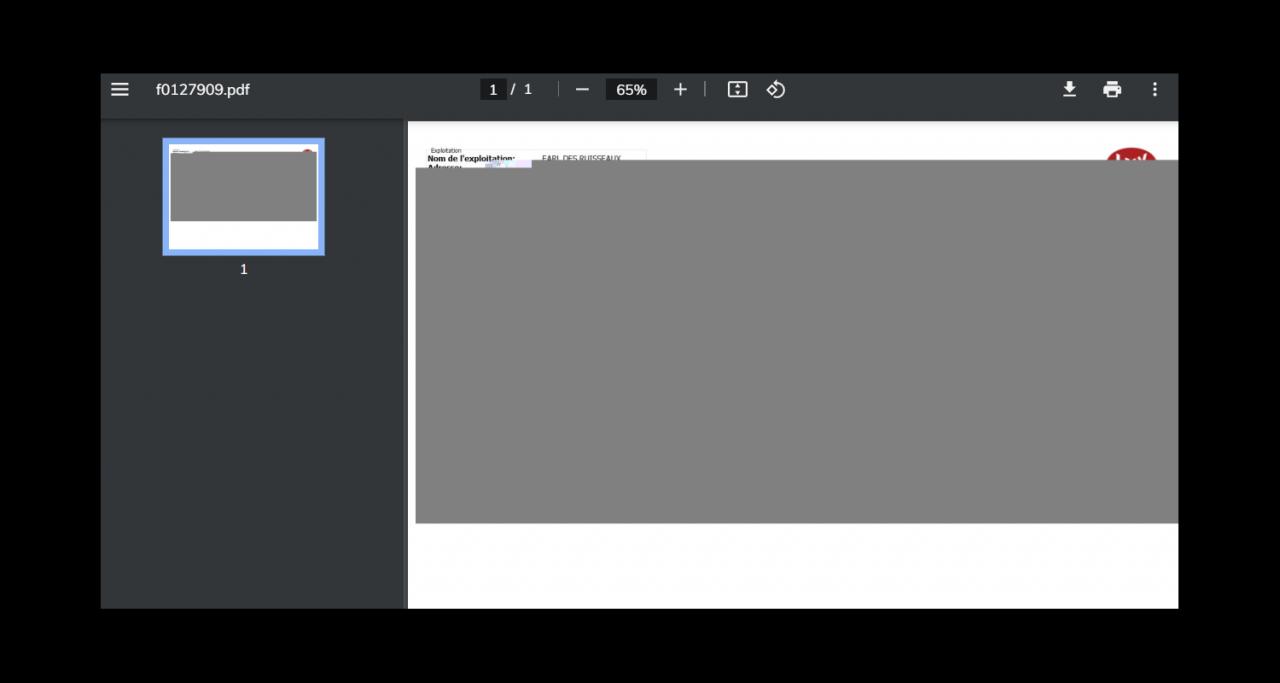Viewport: 1280px width, 683px height.
Task: Zoom out with the minus button
Action: (582, 89)
